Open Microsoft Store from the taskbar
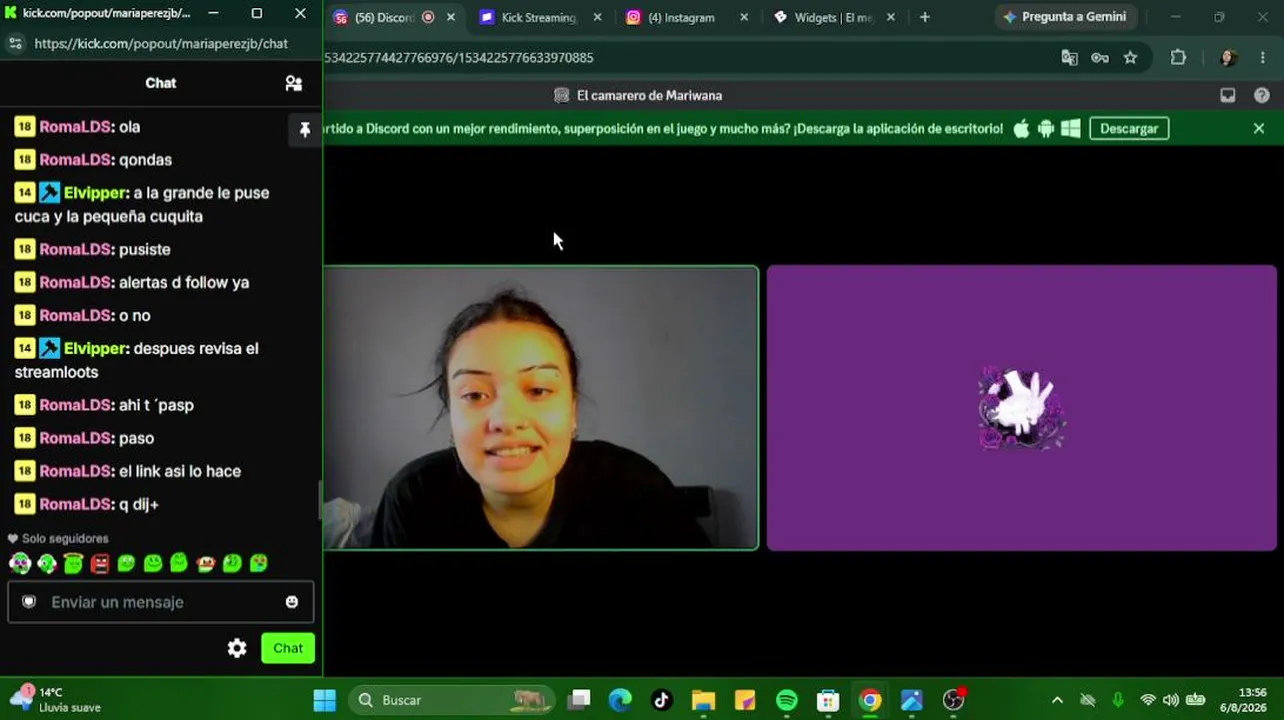 [x=828, y=700]
